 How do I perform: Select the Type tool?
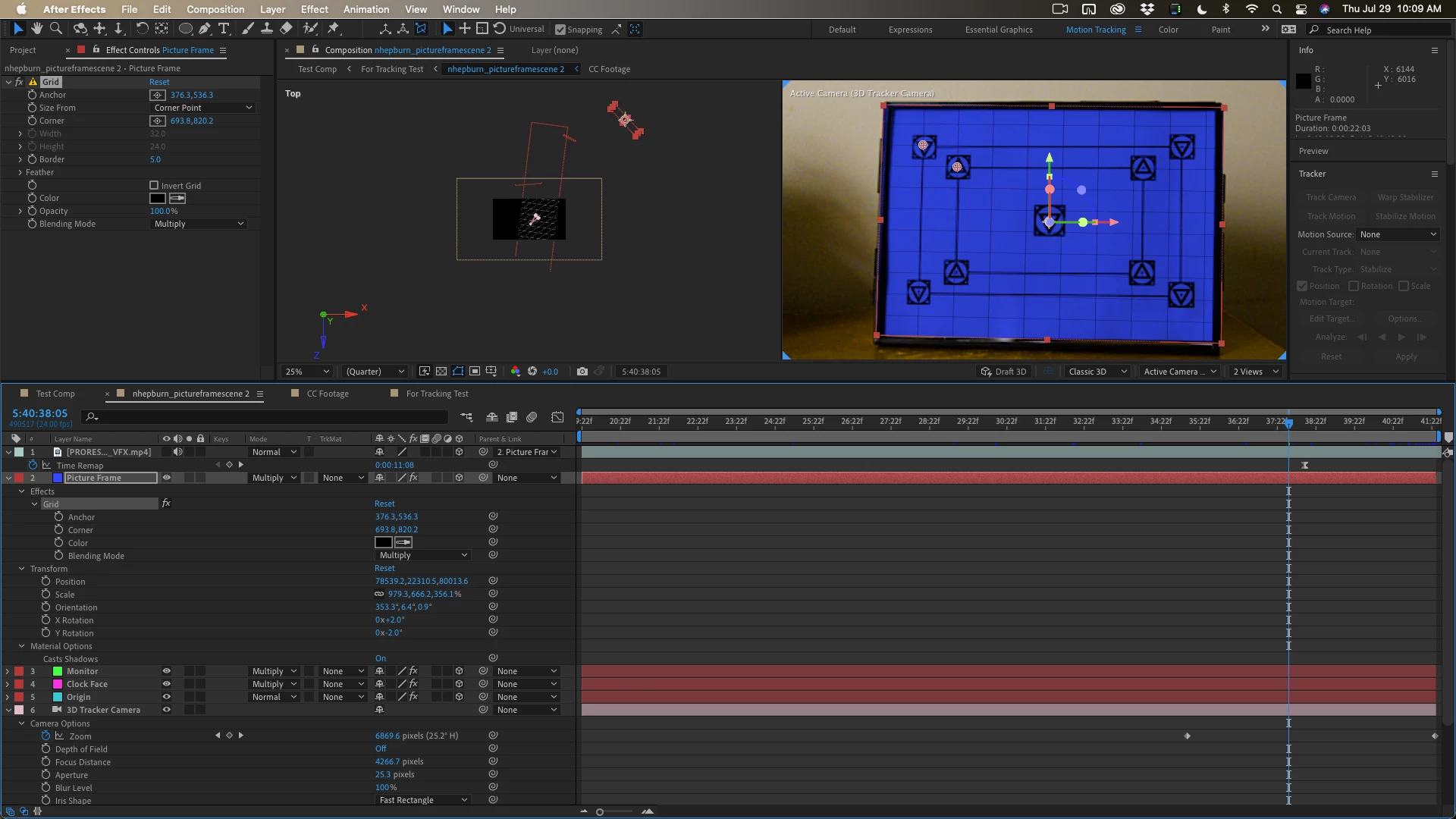[224, 29]
